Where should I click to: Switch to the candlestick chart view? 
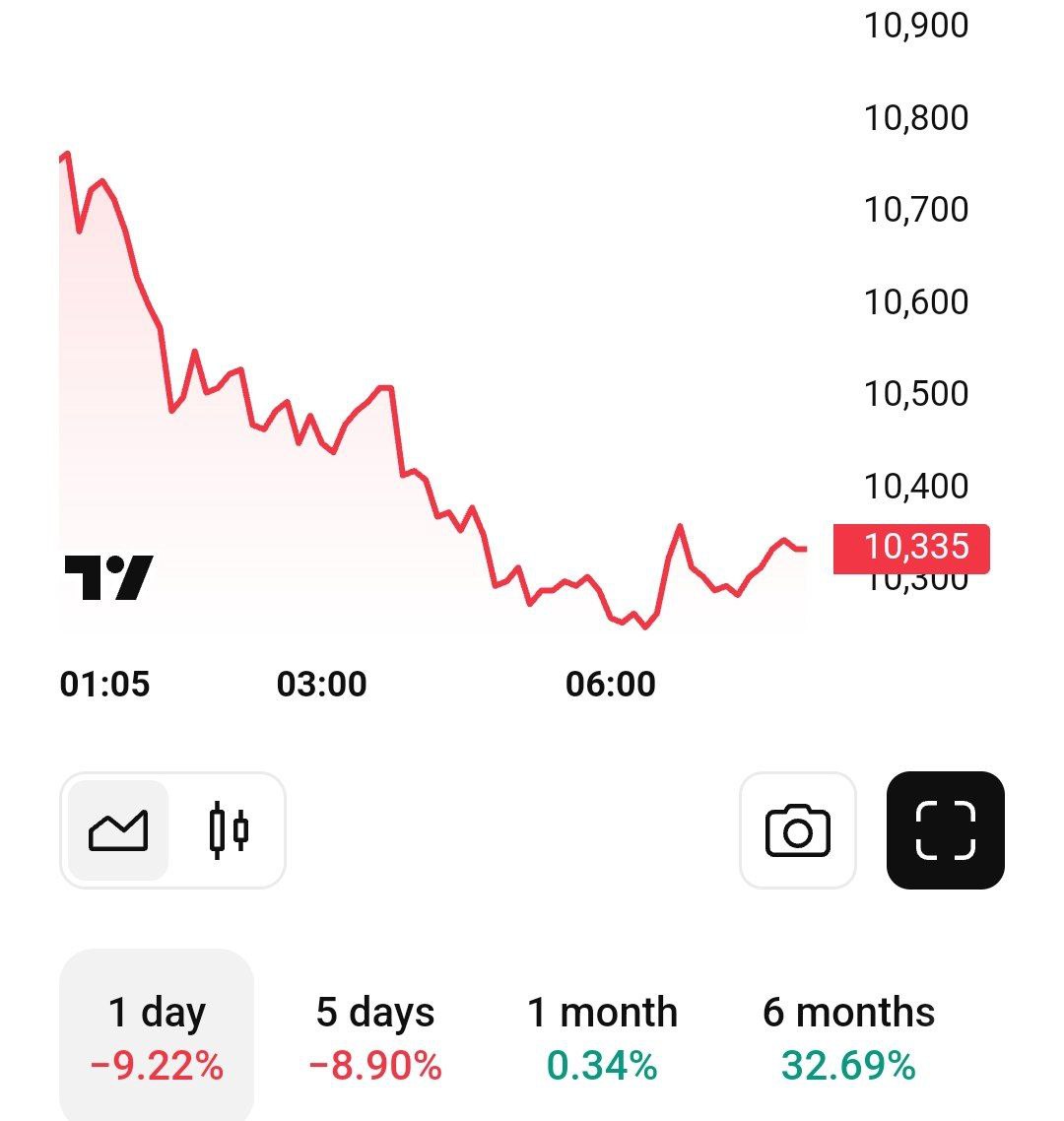(x=229, y=830)
